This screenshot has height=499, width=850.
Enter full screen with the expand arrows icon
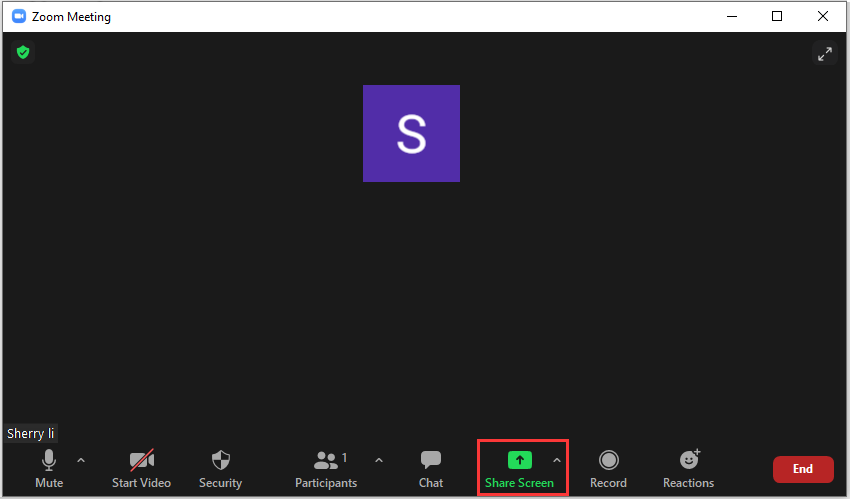[x=825, y=54]
